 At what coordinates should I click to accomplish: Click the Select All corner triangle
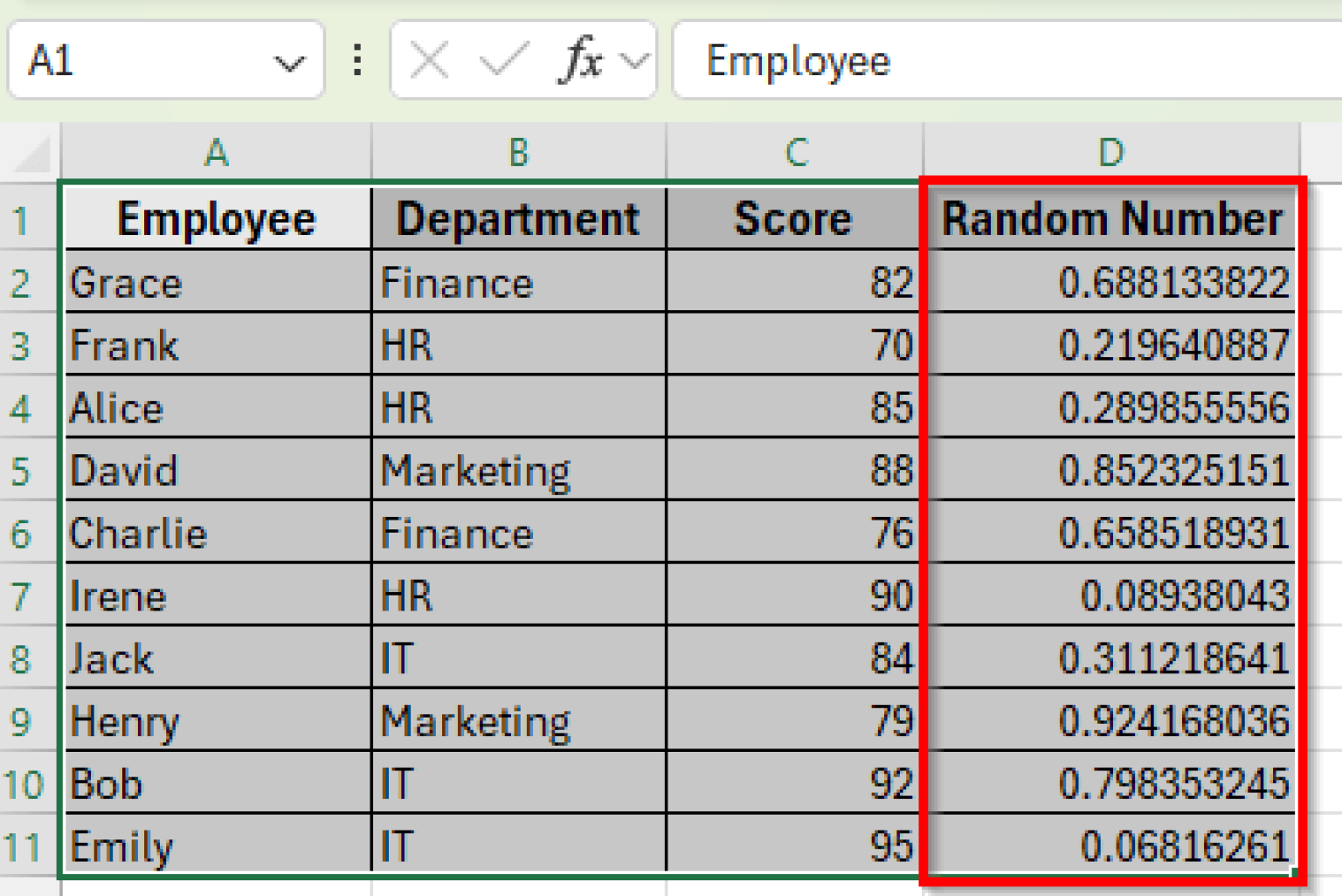pos(32,155)
